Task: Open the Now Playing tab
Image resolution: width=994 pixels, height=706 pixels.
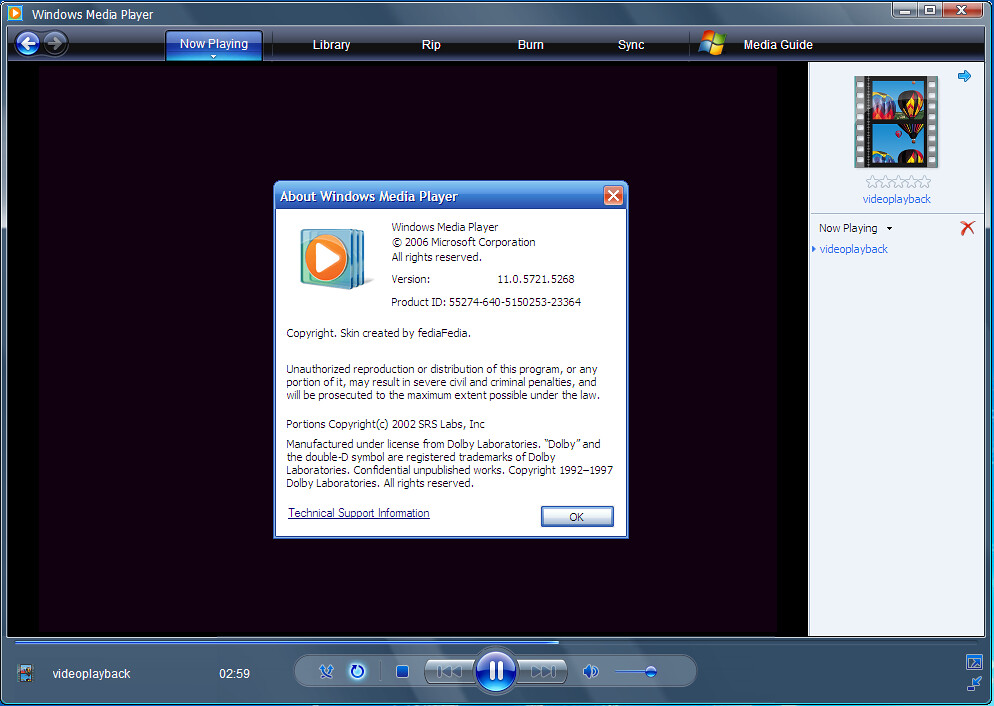Action: click(x=214, y=44)
